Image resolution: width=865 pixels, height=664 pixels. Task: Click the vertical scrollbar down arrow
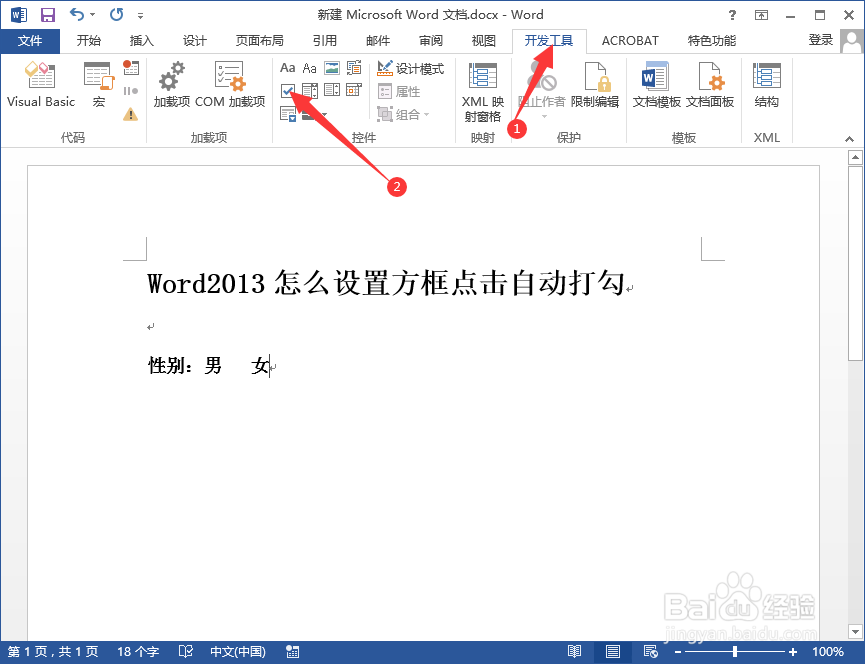pyautogui.click(x=855, y=631)
